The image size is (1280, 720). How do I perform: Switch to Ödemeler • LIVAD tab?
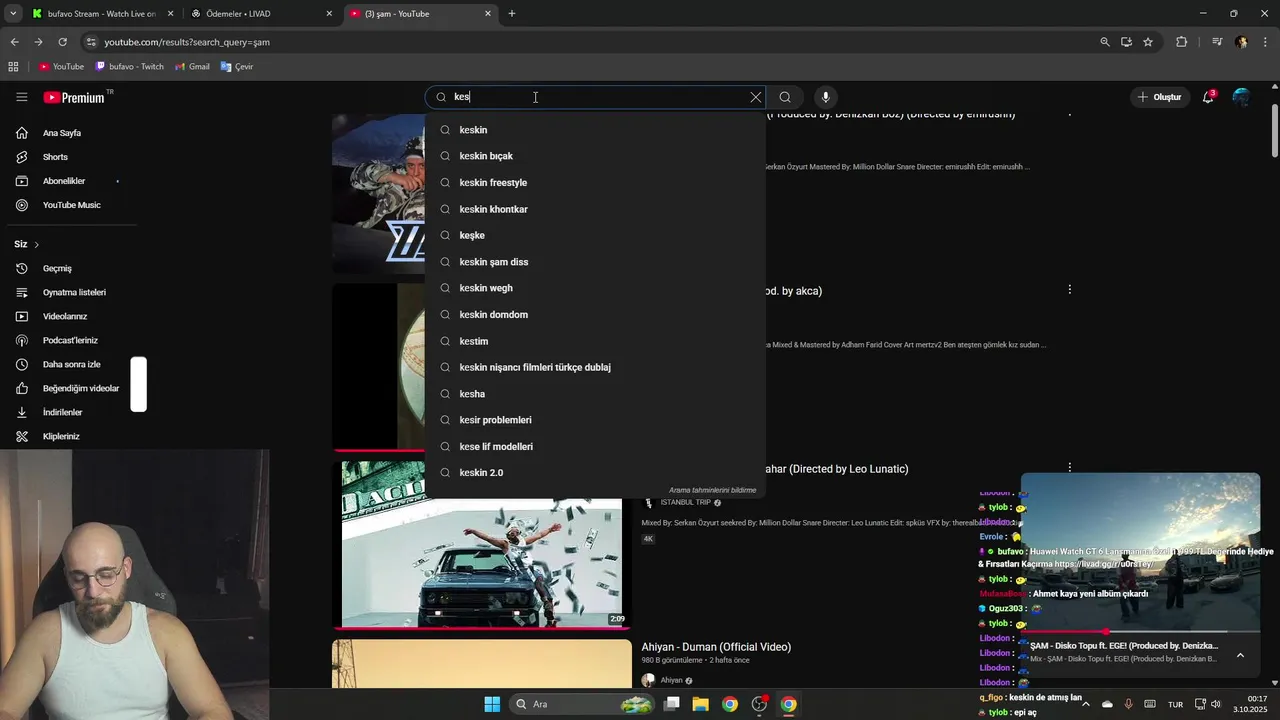tap(260, 14)
